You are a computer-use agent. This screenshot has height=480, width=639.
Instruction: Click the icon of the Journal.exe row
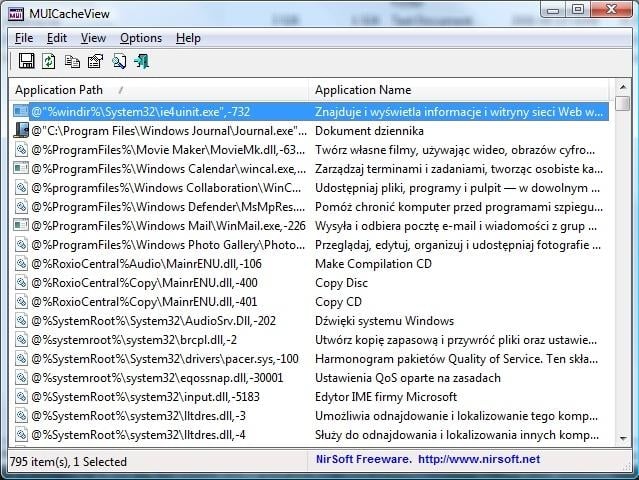pyautogui.click(x=21, y=130)
